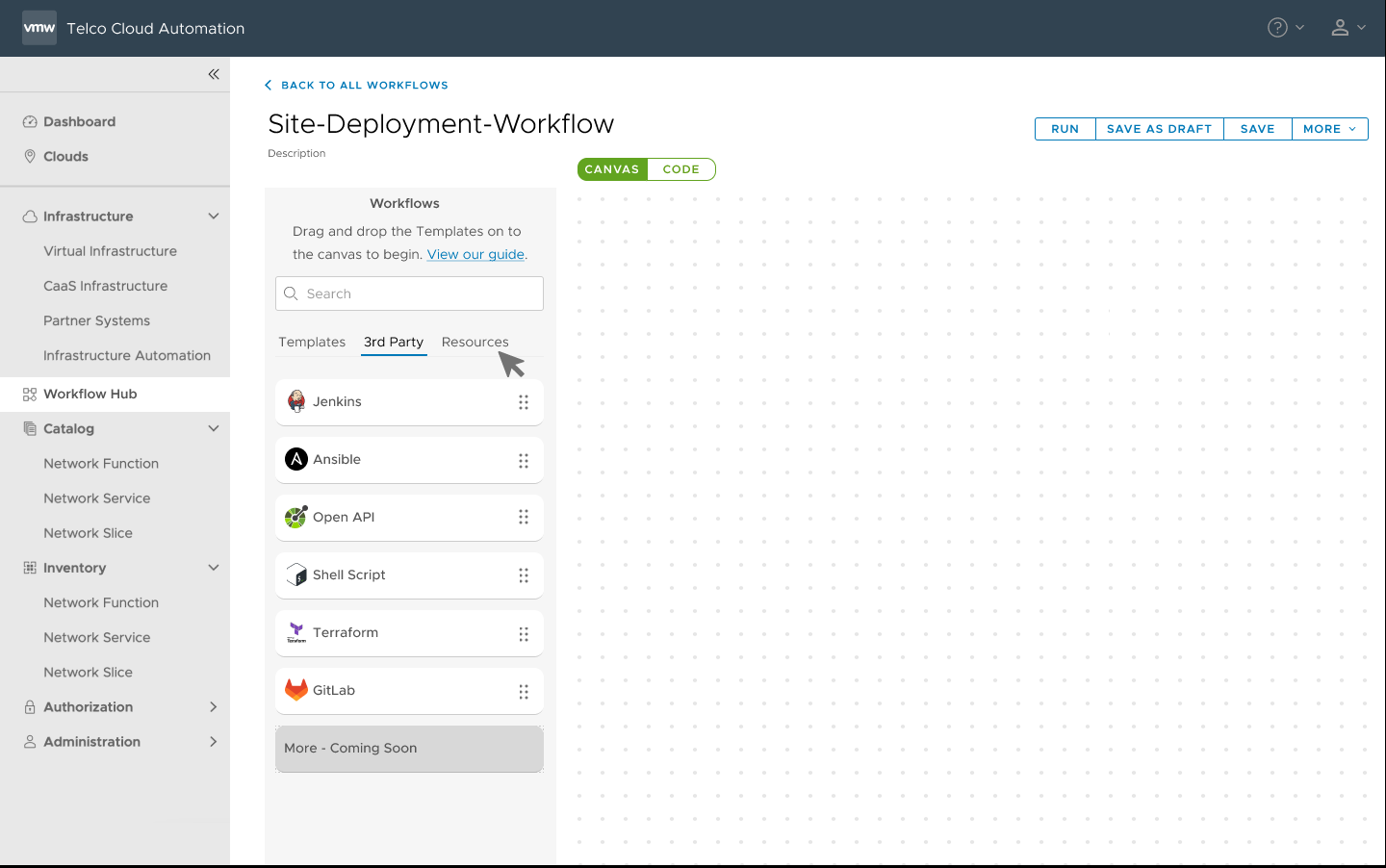
Task: Switch to Code view
Action: (681, 169)
